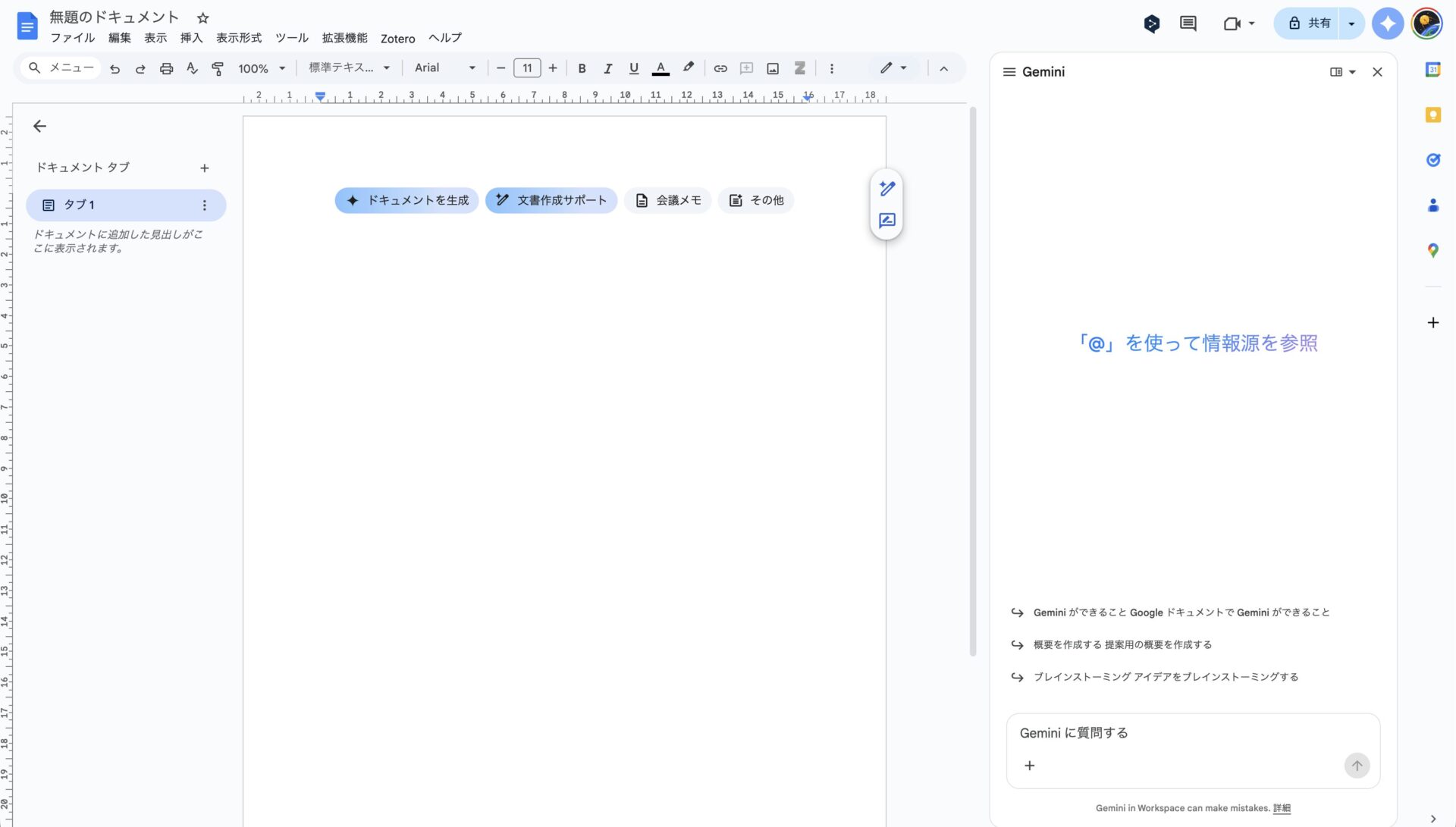Viewport: 1456px width, 827px height.
Task: Run spelling check from the toolbar
Action: pos(191,68)
